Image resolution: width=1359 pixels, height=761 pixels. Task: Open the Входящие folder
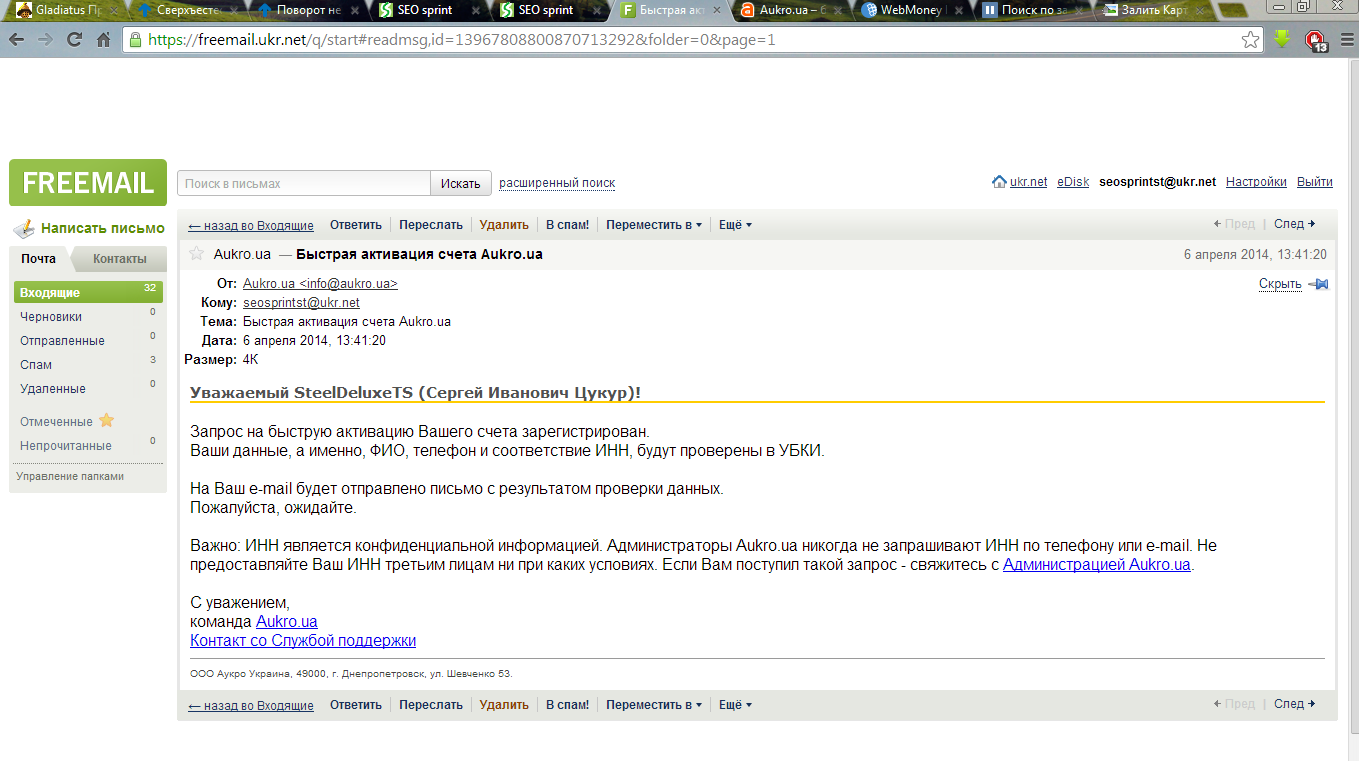pyautogui.click(x=88, y=292)
